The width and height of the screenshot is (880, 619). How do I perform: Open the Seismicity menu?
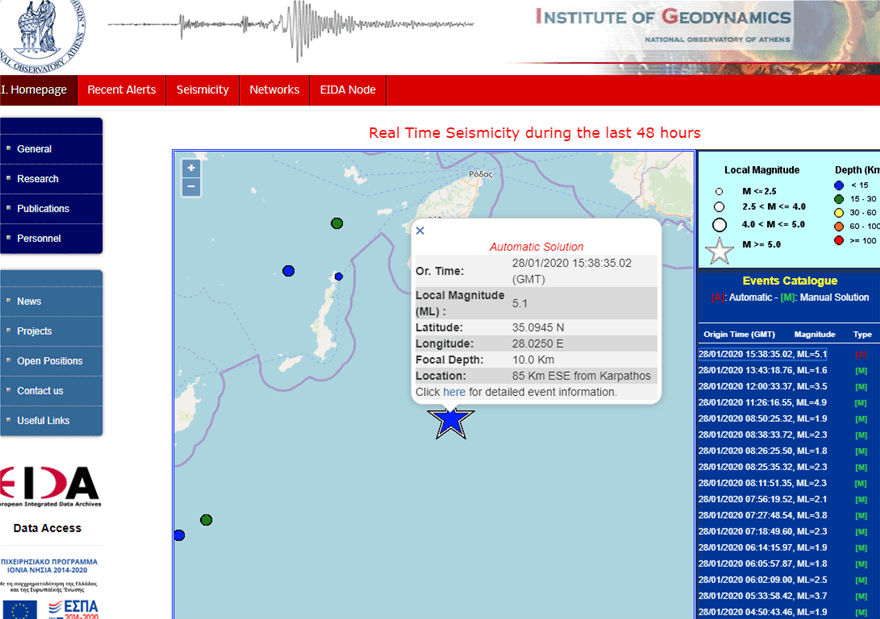[x=202, y=90]
